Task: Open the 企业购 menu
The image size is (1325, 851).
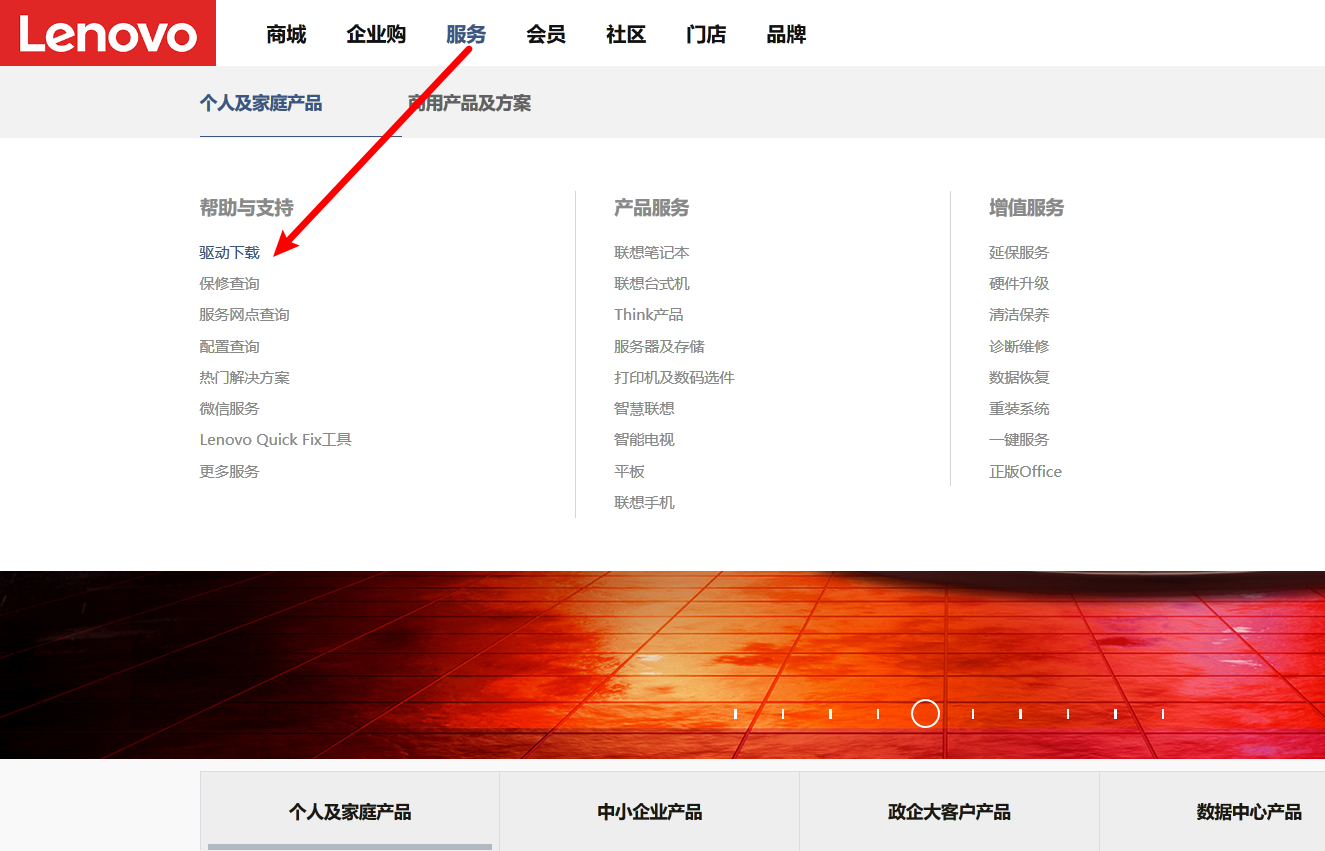Action: pos(376,35)
